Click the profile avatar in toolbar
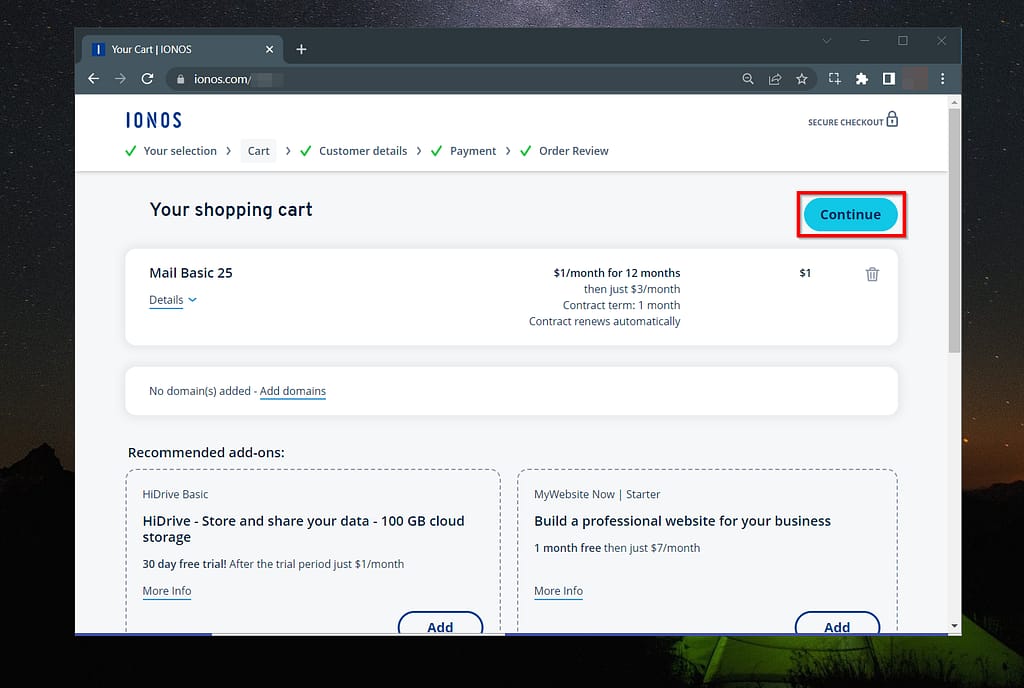This screenshot has width=1024, height=688. 915,79
